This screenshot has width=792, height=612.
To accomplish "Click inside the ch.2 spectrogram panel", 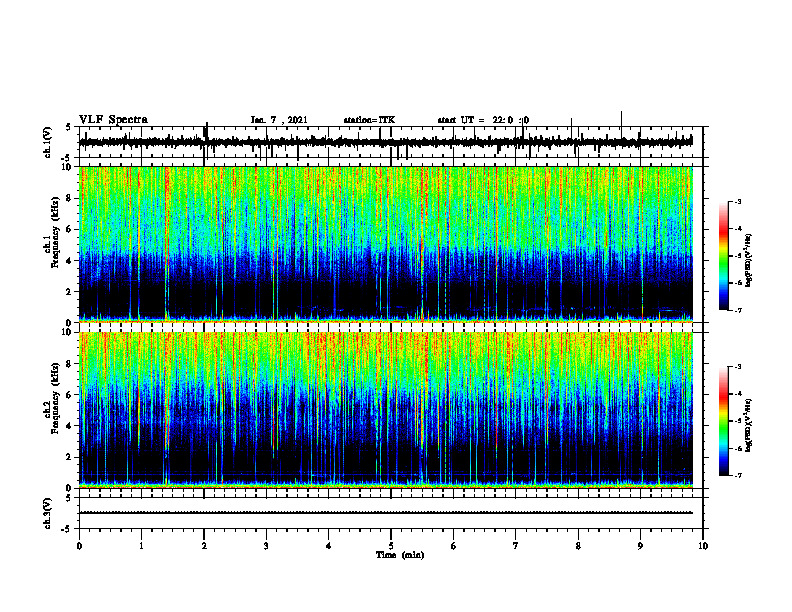I will pos(391,410).
